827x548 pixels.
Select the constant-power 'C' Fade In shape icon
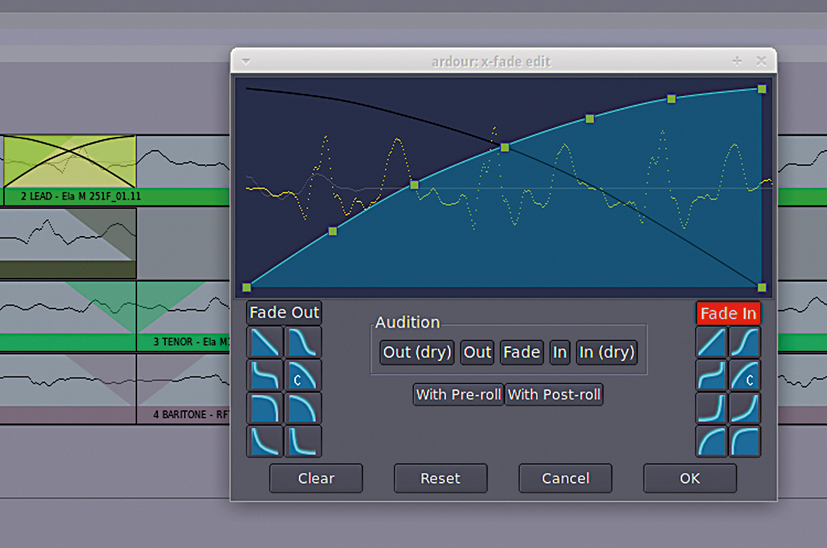(744, 375)
